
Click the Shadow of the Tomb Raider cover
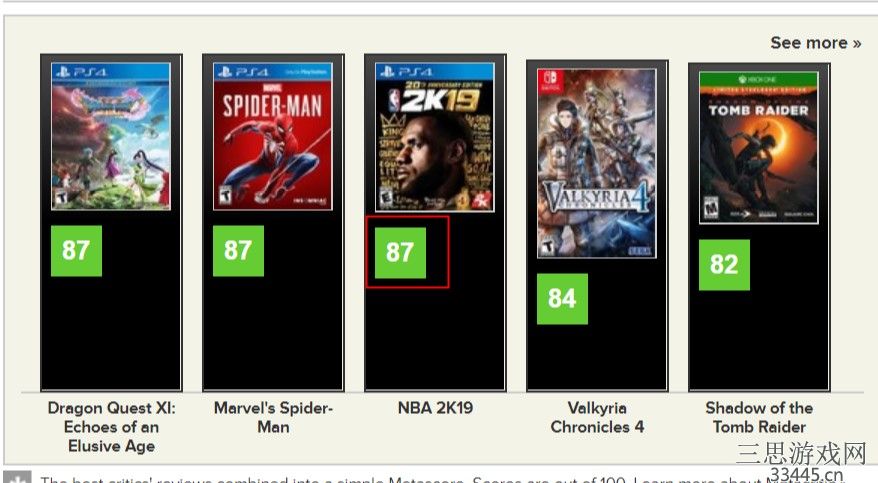coord(759,148)
